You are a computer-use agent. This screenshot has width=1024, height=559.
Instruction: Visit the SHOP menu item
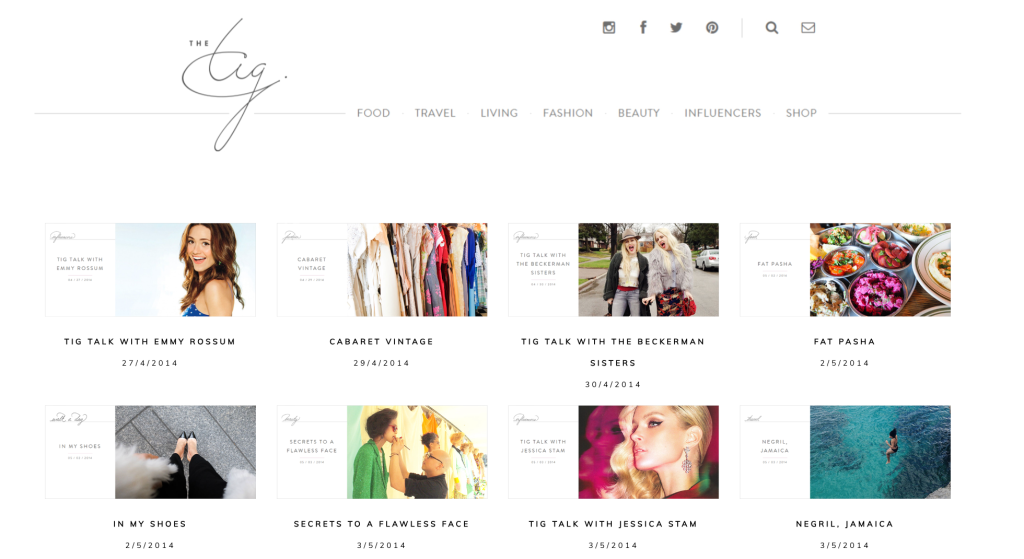(x=801, y=113)
